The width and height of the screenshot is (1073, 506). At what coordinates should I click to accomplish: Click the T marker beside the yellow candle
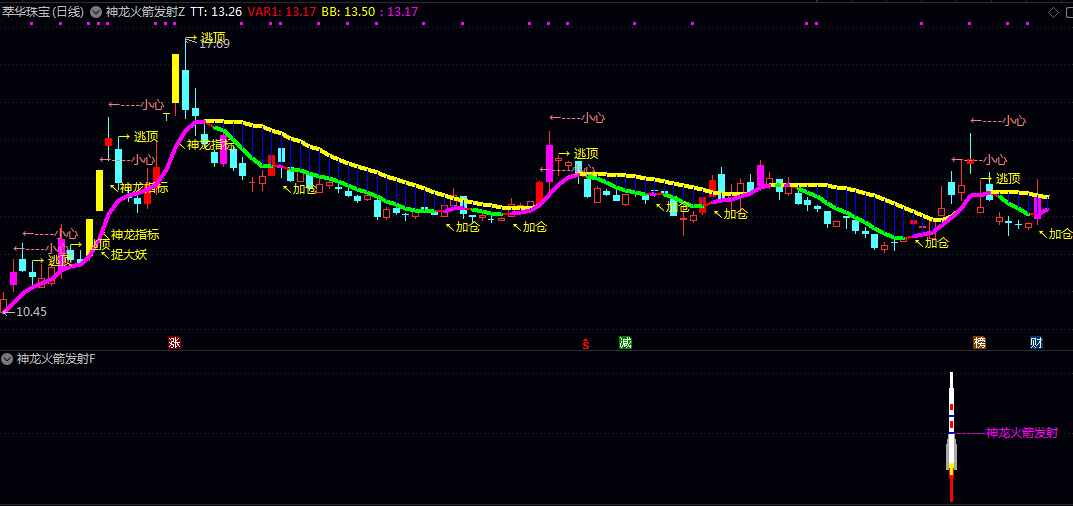coord(166,117)
